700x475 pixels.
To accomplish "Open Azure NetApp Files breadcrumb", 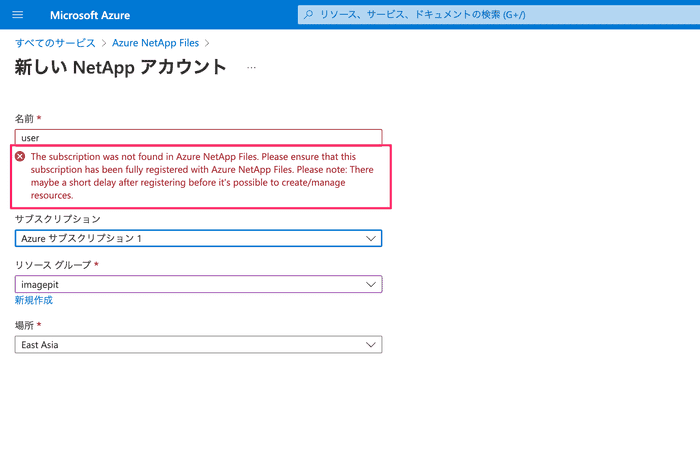I will [x=155, y=43].
